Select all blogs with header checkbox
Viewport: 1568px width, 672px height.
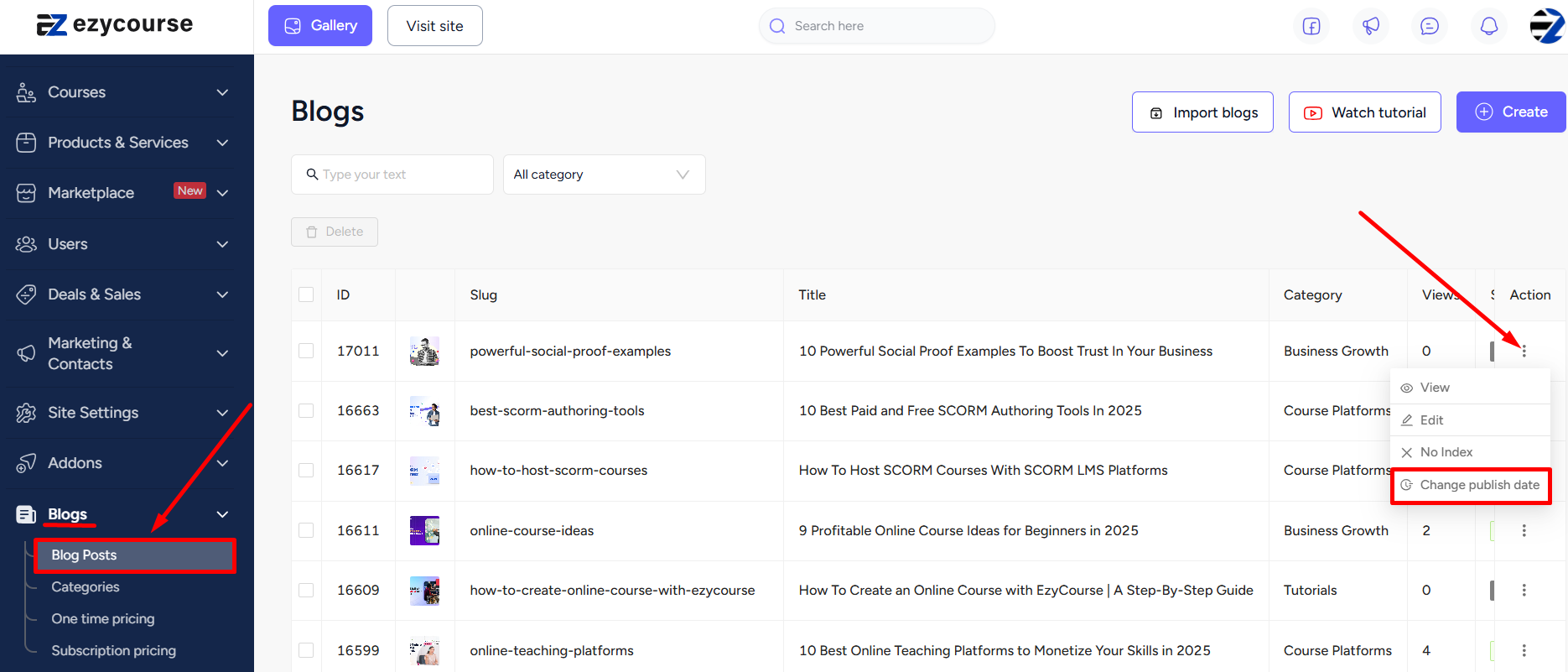(x=306, y=294)
